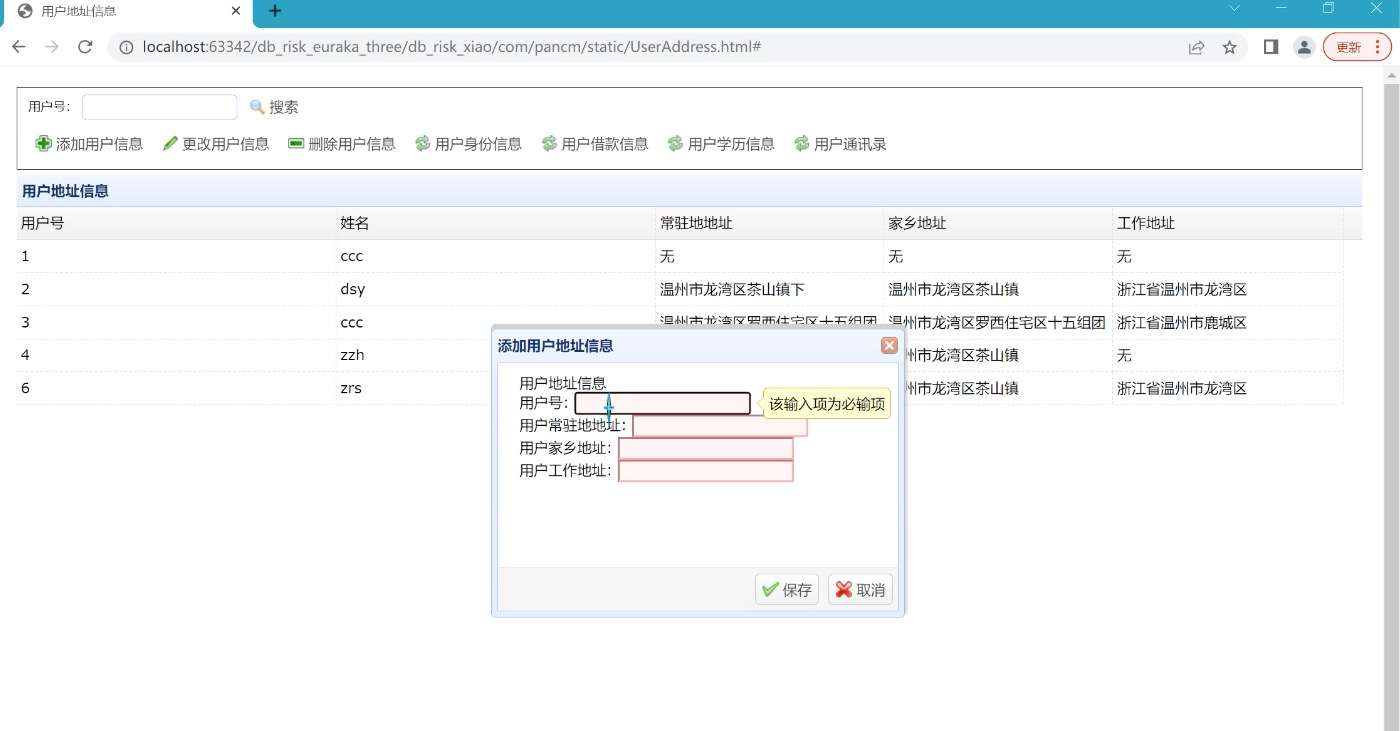Bookmark this page with star icon
This screenshot has height=731, width=1400.
coord(1230,47)
